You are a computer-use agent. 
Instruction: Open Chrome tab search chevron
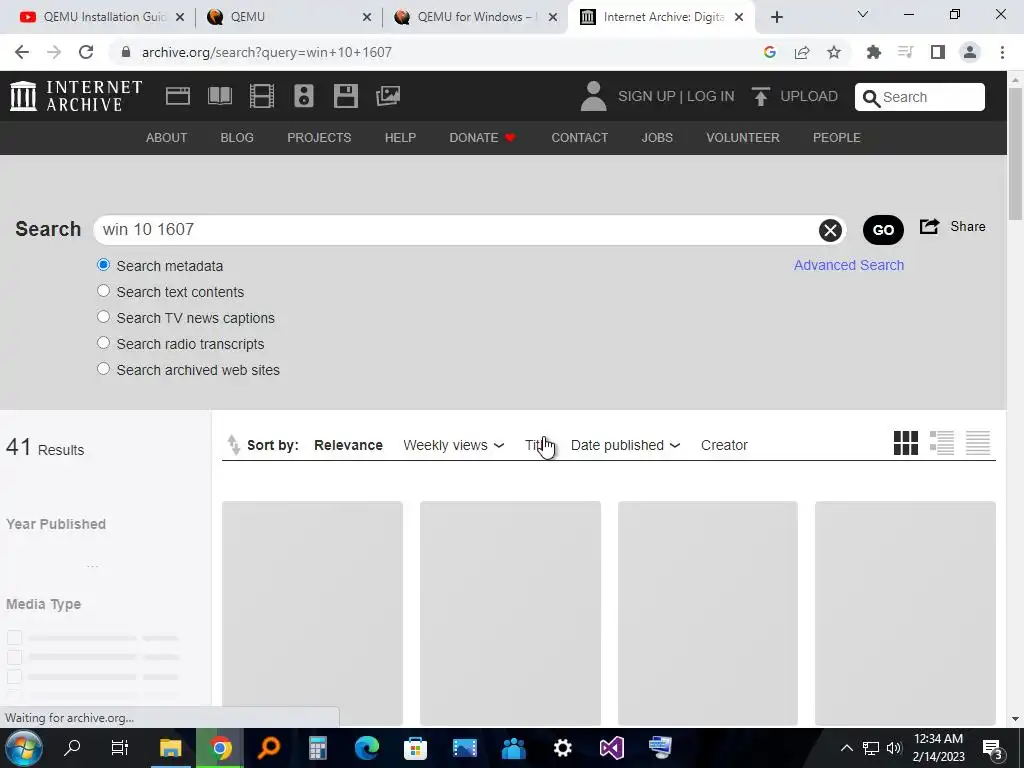pos(863,14)
